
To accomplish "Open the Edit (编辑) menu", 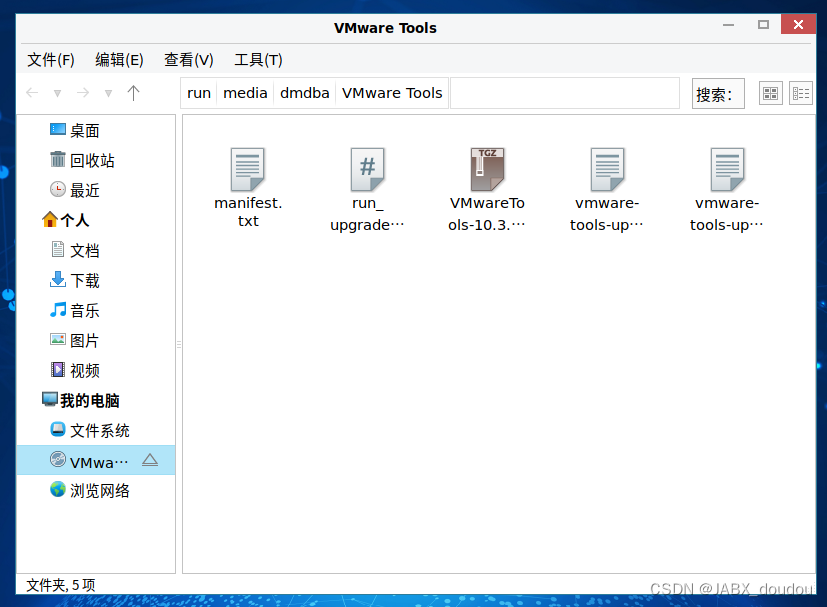I will point(119,60).
